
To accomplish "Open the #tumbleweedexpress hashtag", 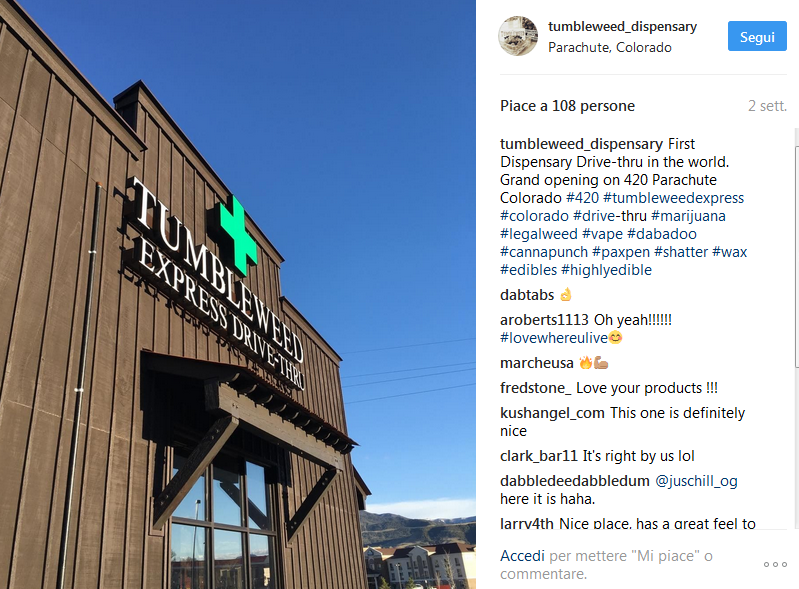I will (x=673, y=198).
